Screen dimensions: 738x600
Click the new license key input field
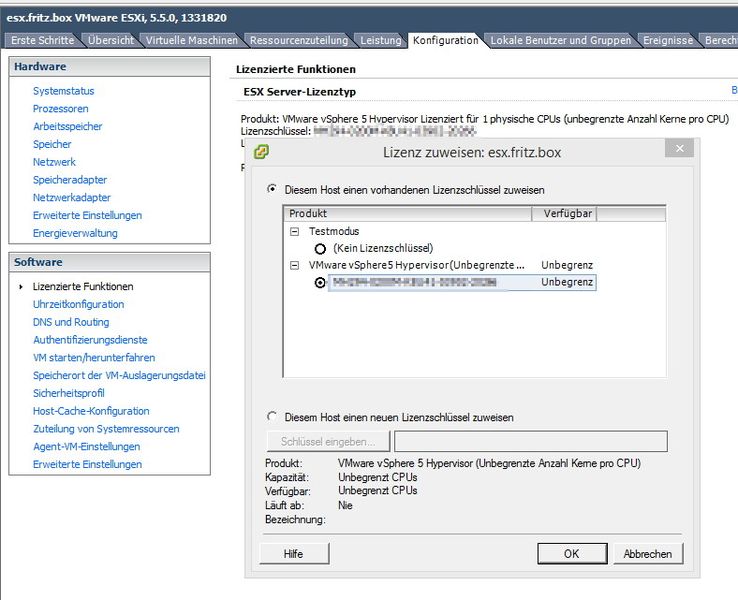pyautogui.click(x=530, y=441)
